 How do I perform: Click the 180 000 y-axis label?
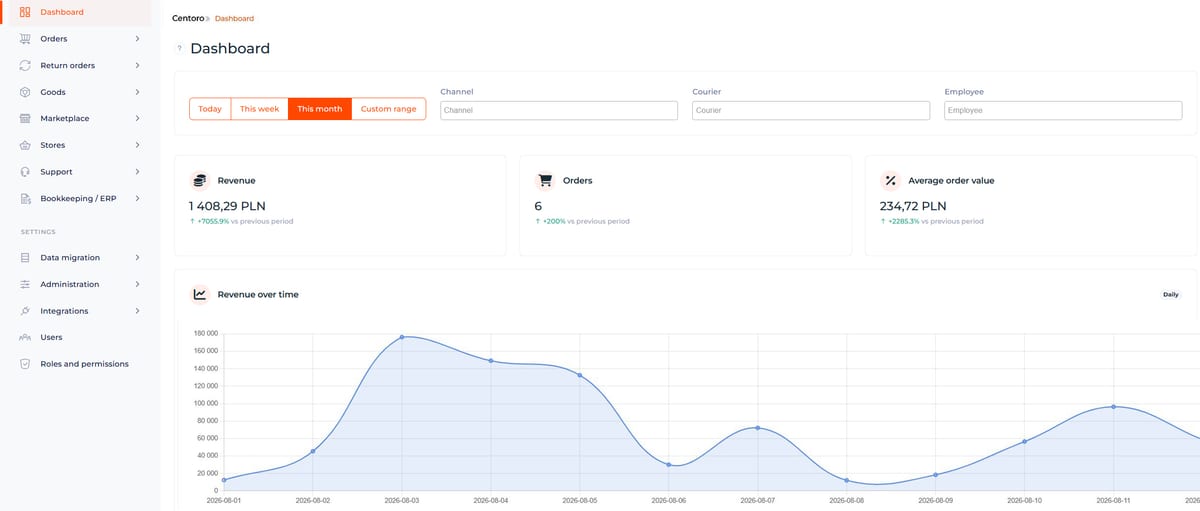pos(205,334)
